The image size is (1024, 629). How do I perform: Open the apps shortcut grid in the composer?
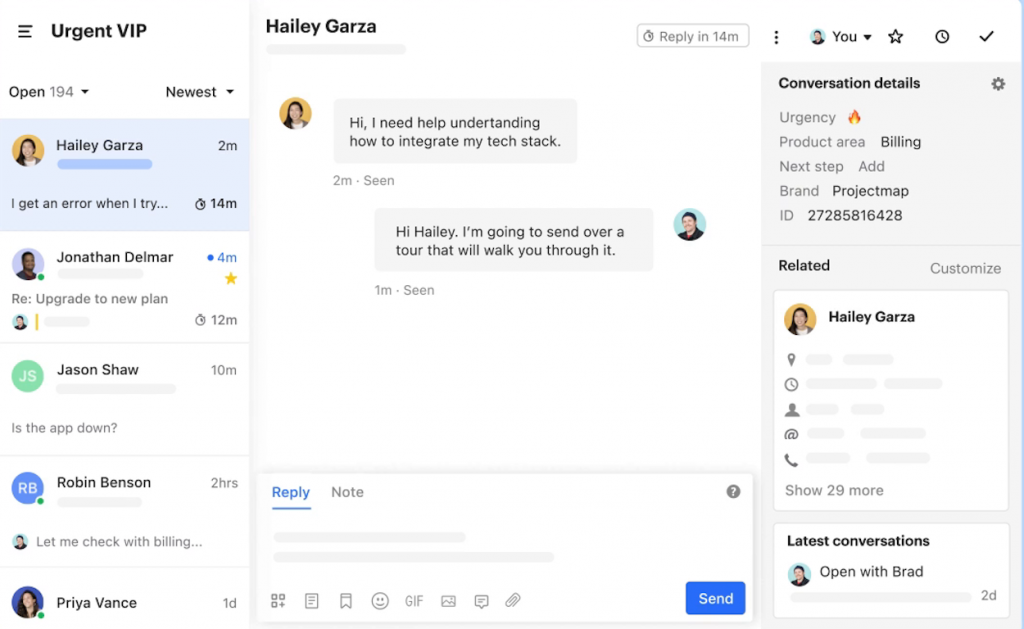(278, 600)
